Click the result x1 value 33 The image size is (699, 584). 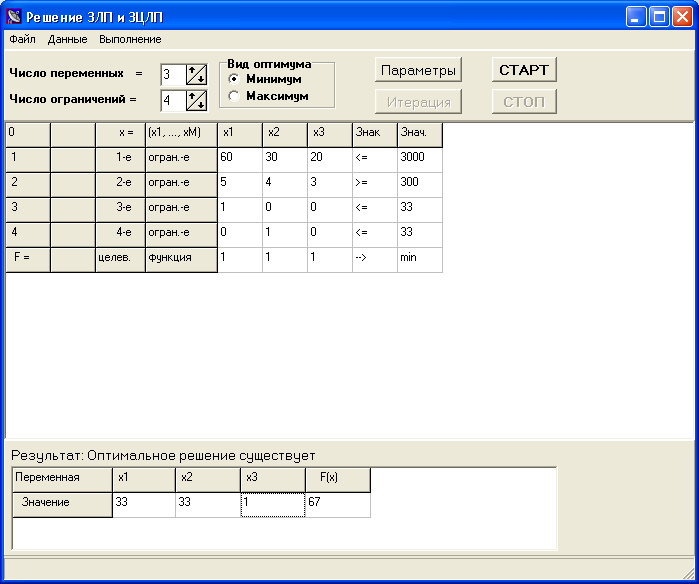pyautogui.click(x=144, y=505)
